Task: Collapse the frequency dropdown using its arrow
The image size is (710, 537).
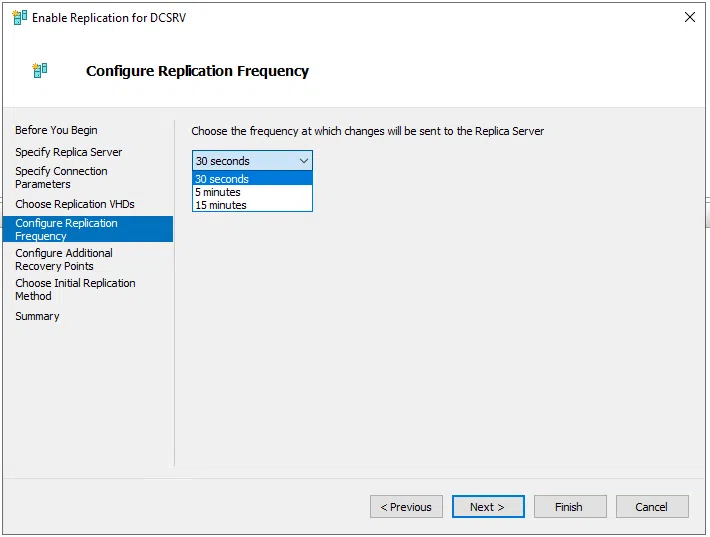Action: 304,161
